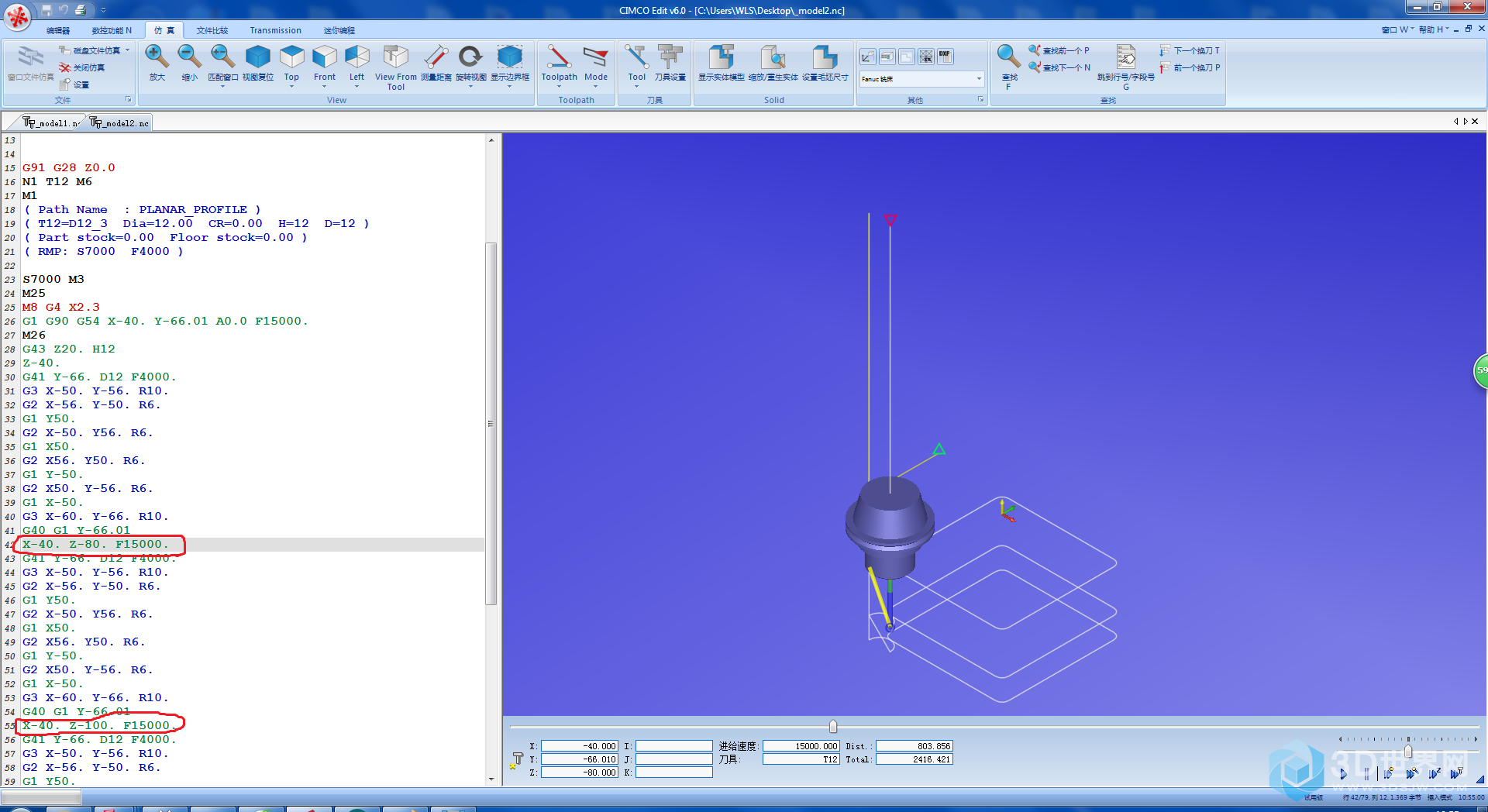Click 跳到行号/字段号 go to line icon
Viewport: 1488px width, 812px height.
(1126, 57)
